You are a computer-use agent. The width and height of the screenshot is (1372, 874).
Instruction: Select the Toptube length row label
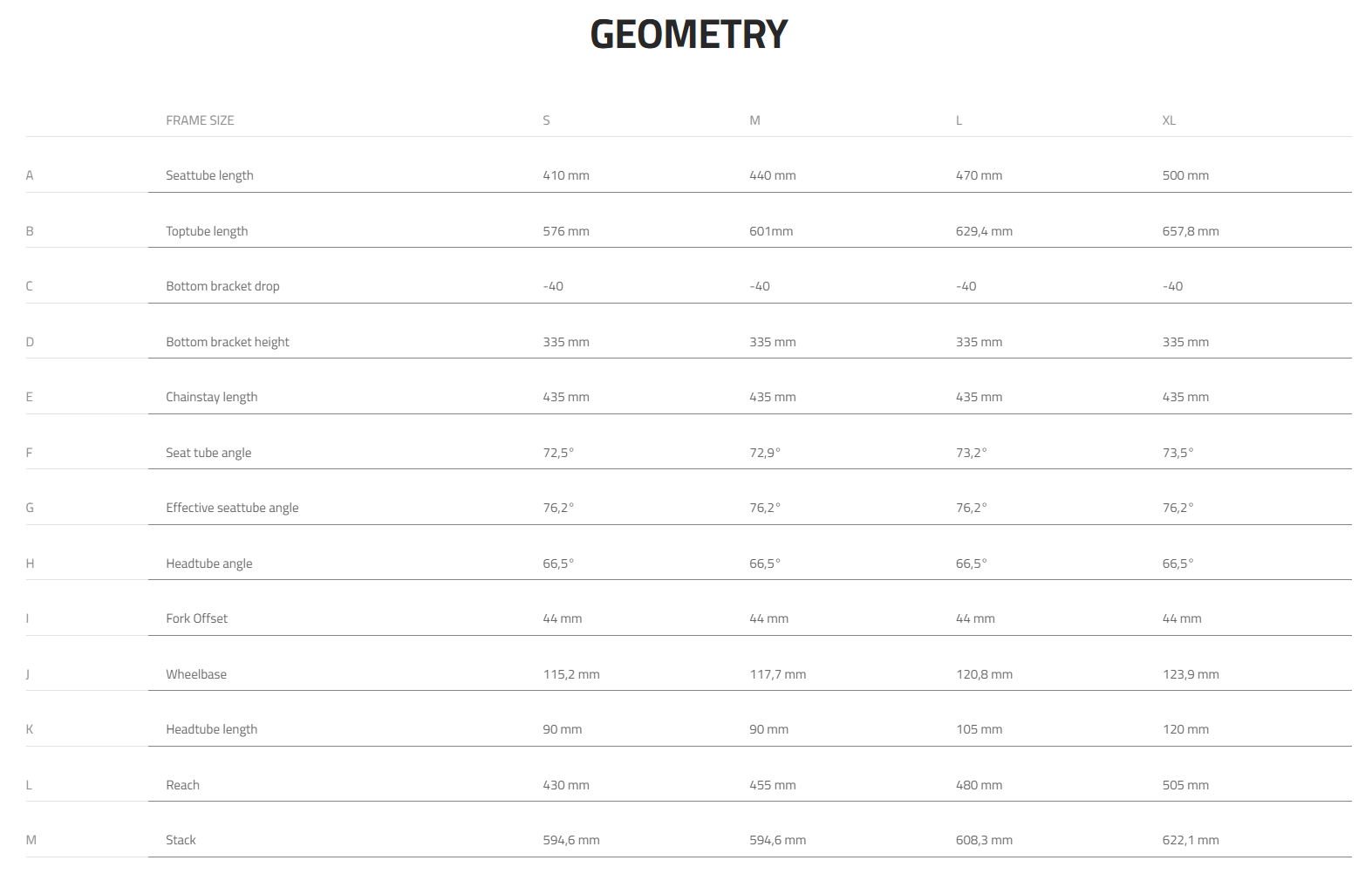(207, 231)
